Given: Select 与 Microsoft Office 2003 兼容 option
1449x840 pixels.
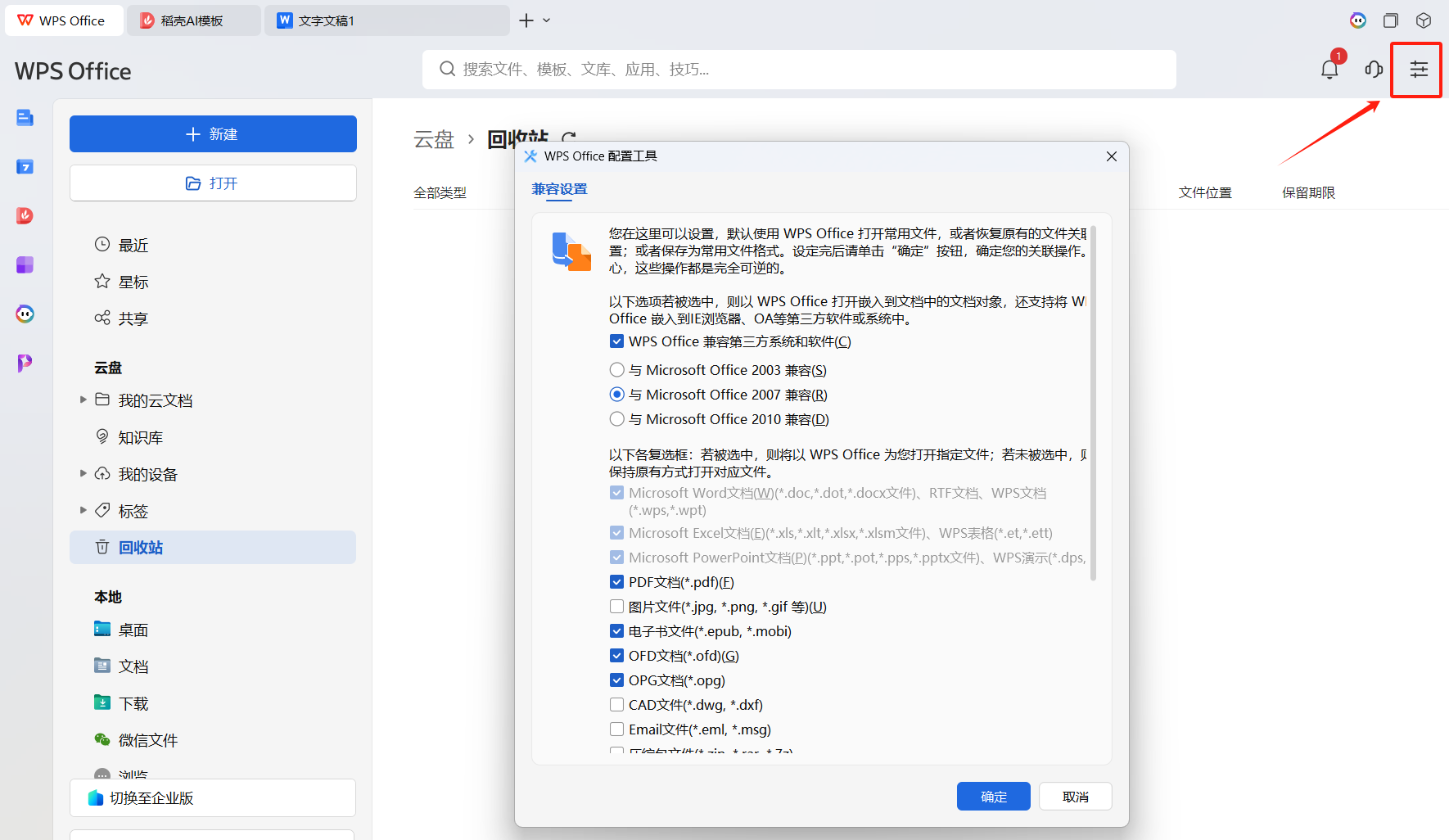Looking at the screenshot, I should point(616,369).
